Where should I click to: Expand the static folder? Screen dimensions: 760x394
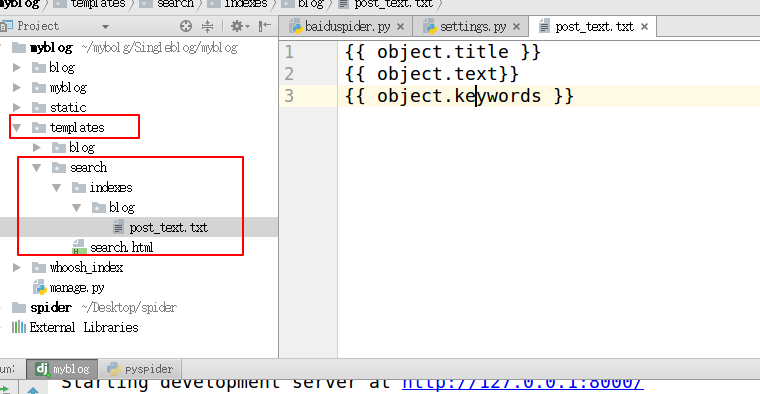click(16, 107)
